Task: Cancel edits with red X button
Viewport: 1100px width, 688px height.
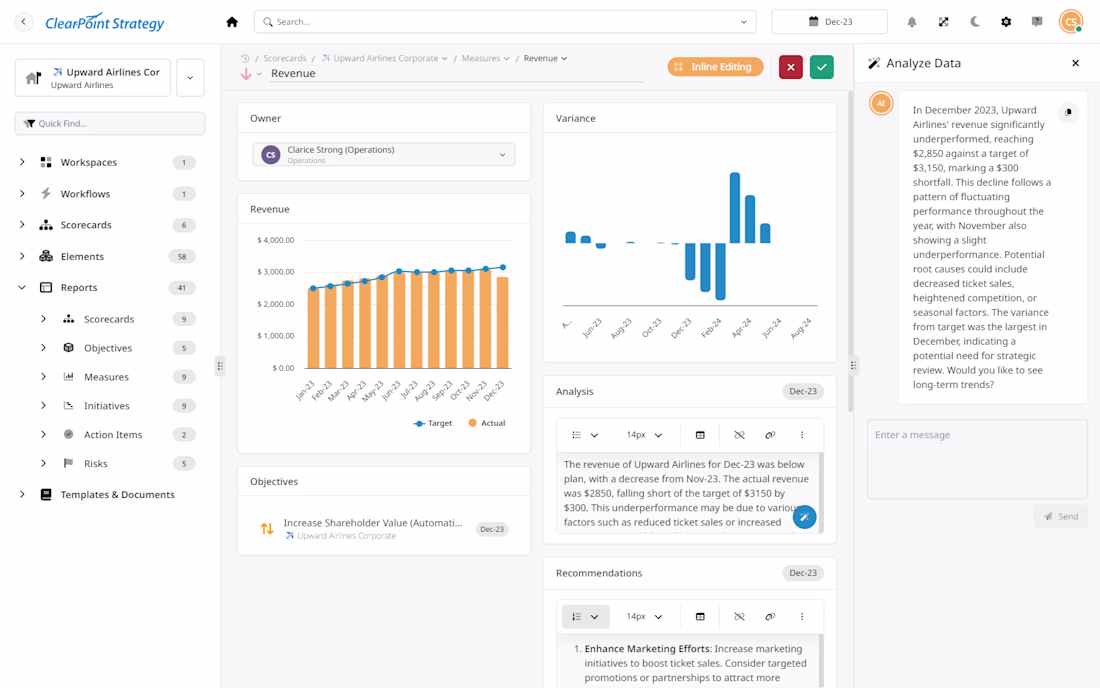Action: (791, 67)
